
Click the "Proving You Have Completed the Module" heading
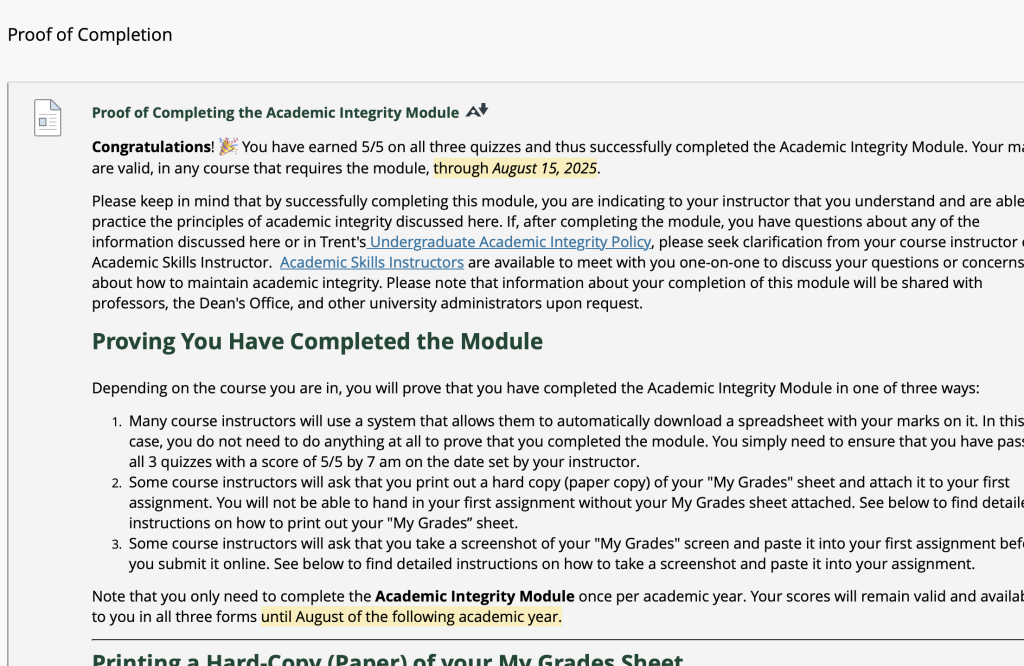(x=317, y=341)
